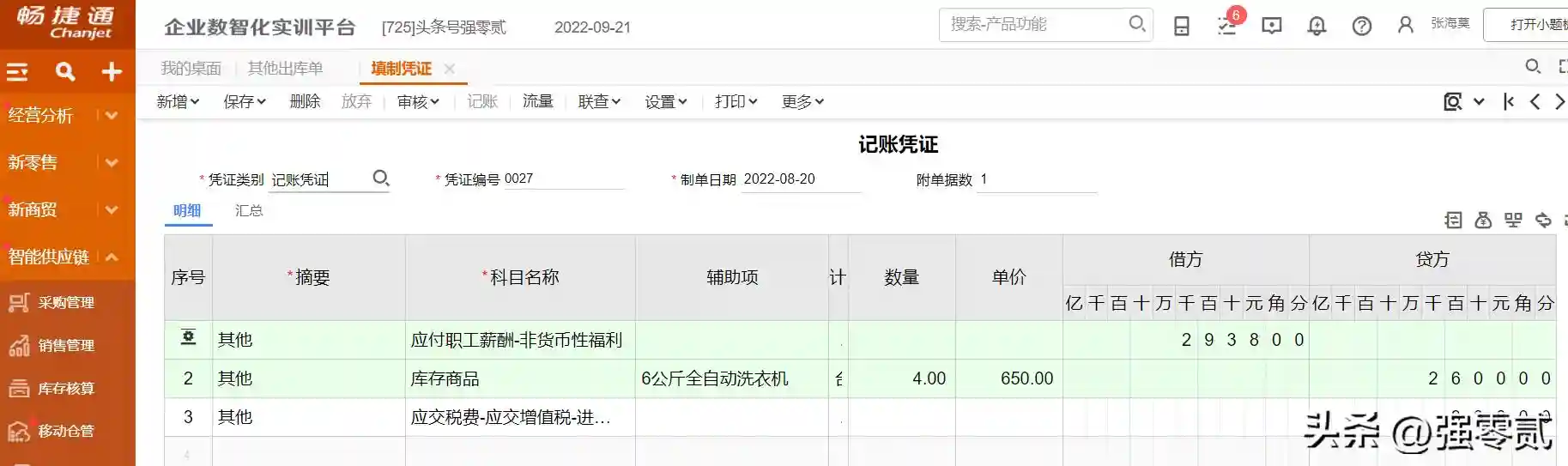Switch to the 其他出库单 tab
Image resolution: width=1568 pixels, height=466 pixels.
pyautogui.click(x=285, y=69)
